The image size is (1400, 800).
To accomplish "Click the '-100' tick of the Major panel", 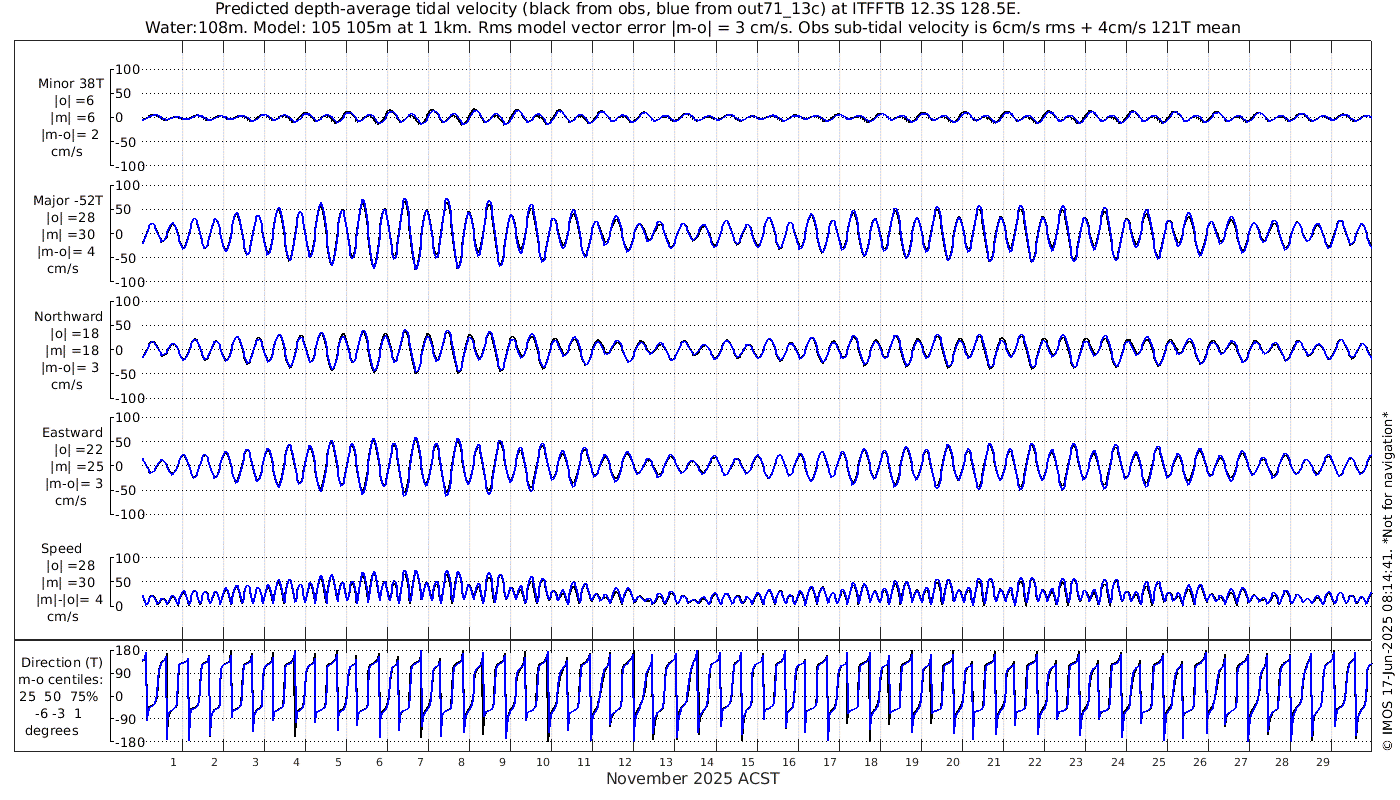I will pos(128,282).
